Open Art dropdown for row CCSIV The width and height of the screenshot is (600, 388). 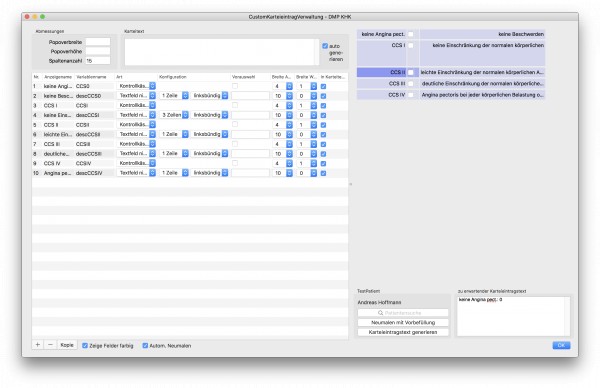coord(136,163)
